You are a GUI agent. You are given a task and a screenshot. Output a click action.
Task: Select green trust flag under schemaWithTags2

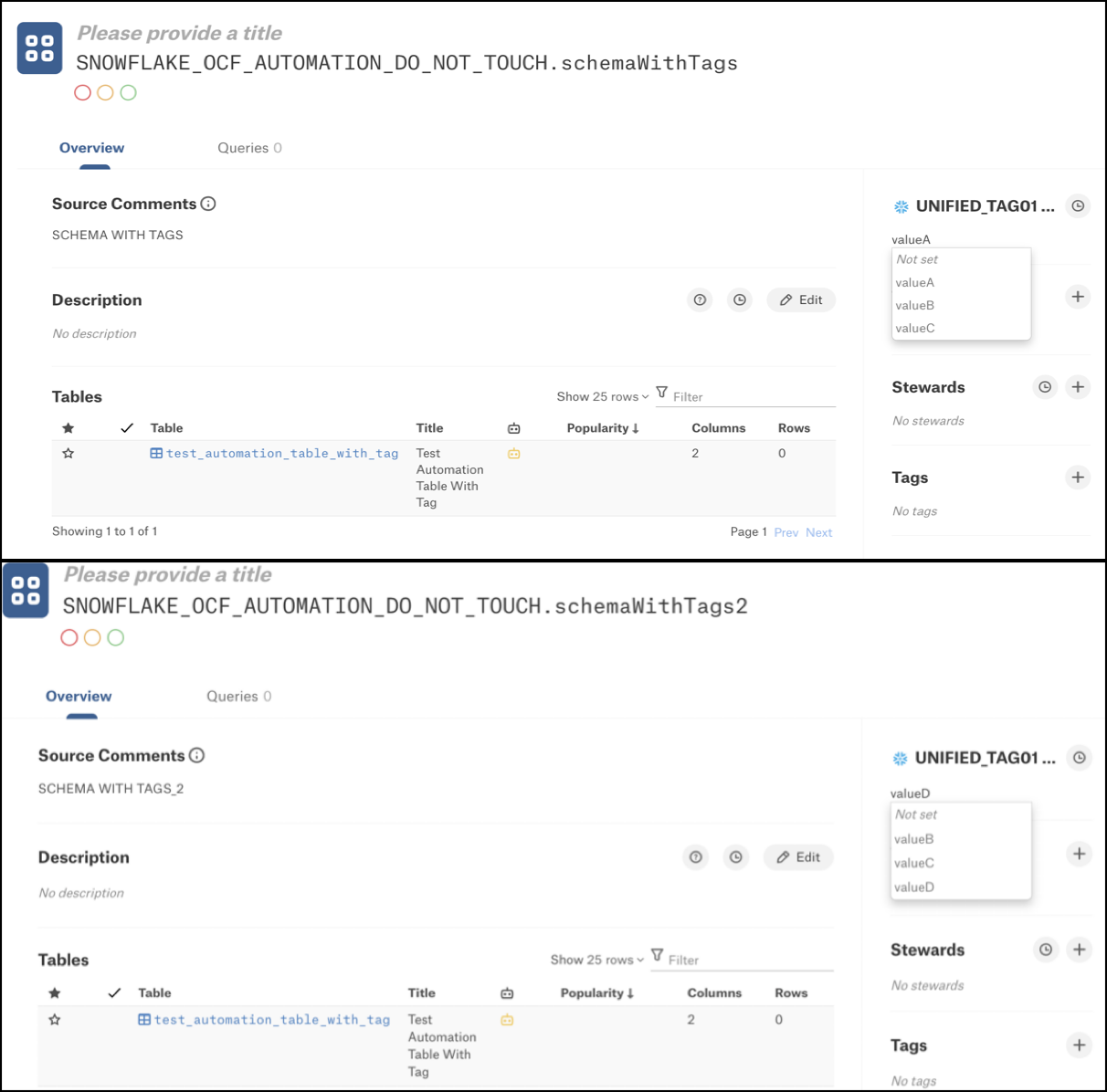tap(116, 637)
